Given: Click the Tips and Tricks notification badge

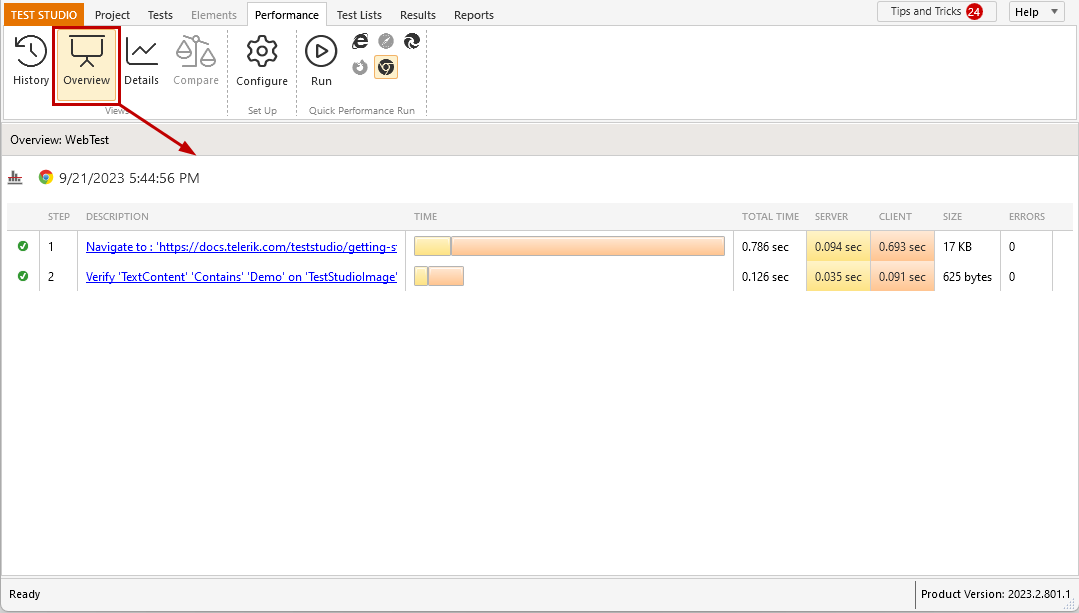Looking at the screenshot, I should coord(974,12).
